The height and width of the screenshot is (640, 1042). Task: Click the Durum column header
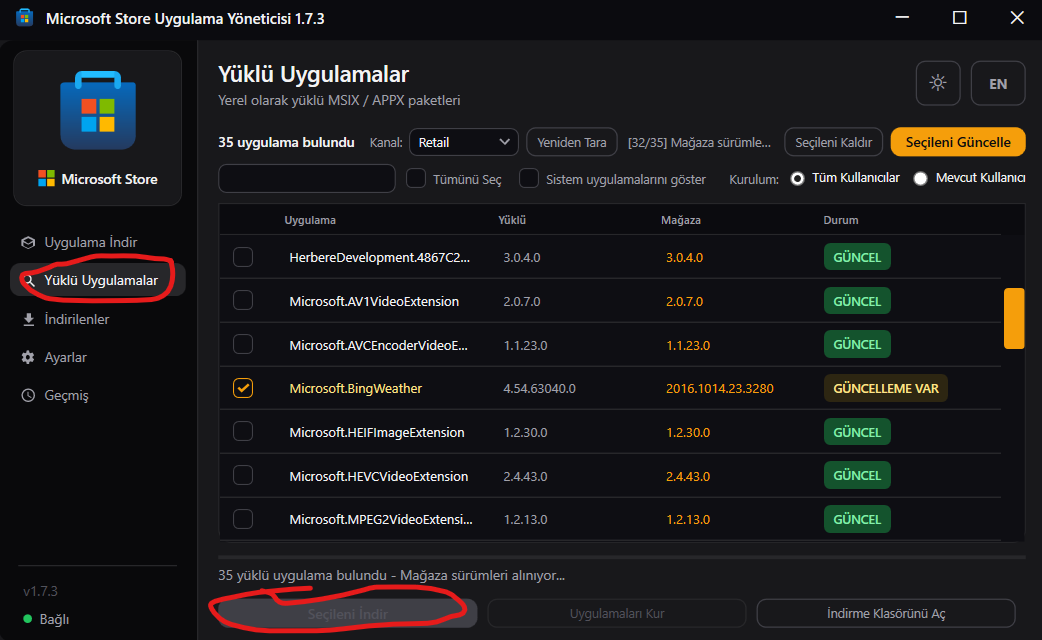pyautogui.click(x=841, y=220)
